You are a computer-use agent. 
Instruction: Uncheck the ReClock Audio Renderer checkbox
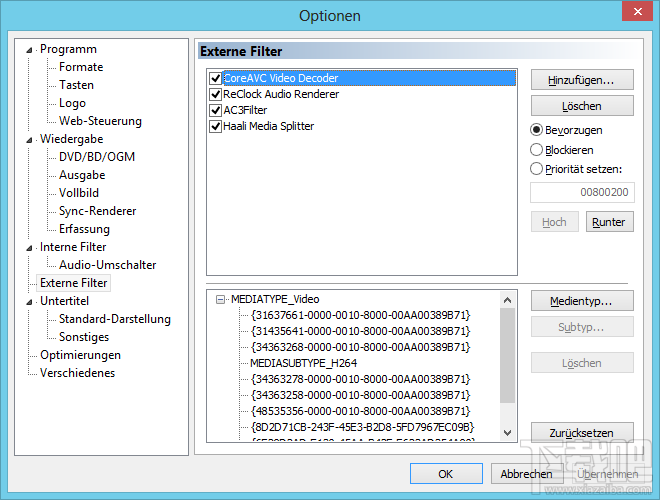tap(216, 94)
